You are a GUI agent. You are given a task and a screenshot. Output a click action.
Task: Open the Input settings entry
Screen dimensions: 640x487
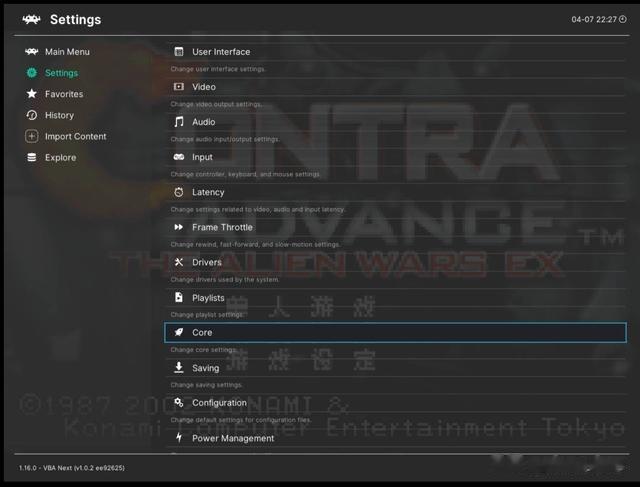[x=396, y=157]
